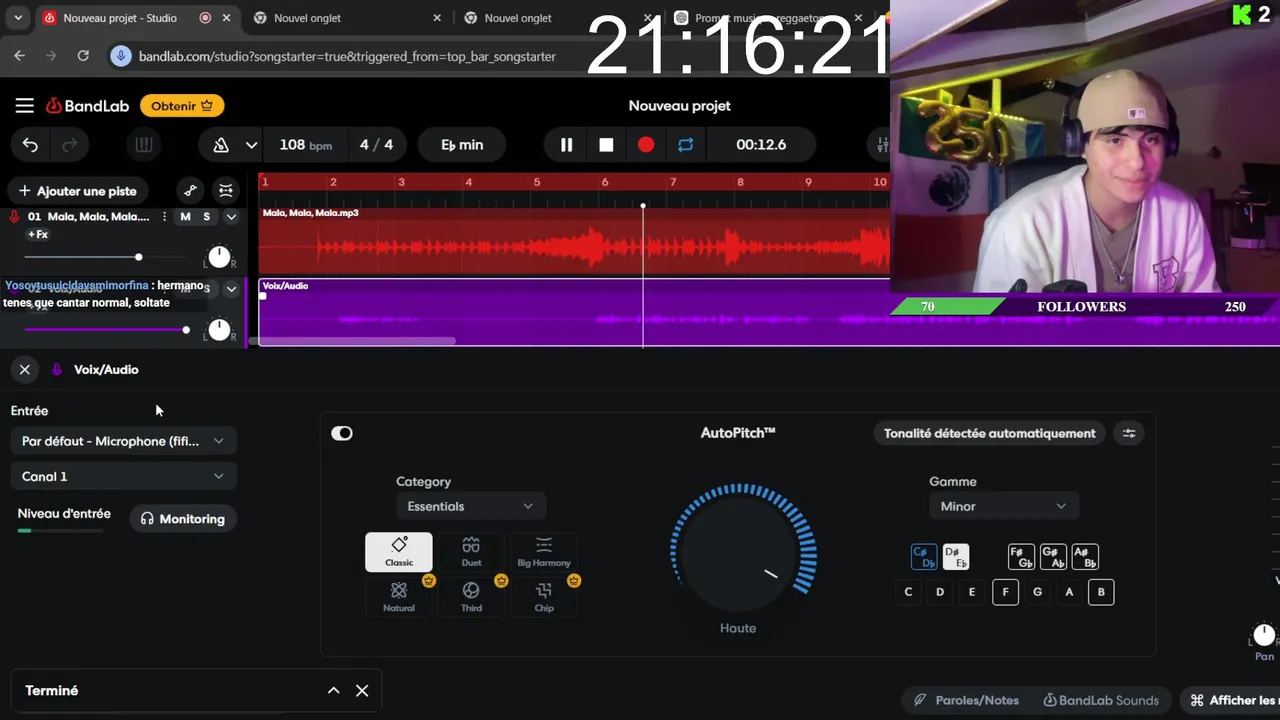Select the Mala, Mala, Mala.mp3 region
The height and width of the screenshot is (720, 1280).
coord(574,240)
